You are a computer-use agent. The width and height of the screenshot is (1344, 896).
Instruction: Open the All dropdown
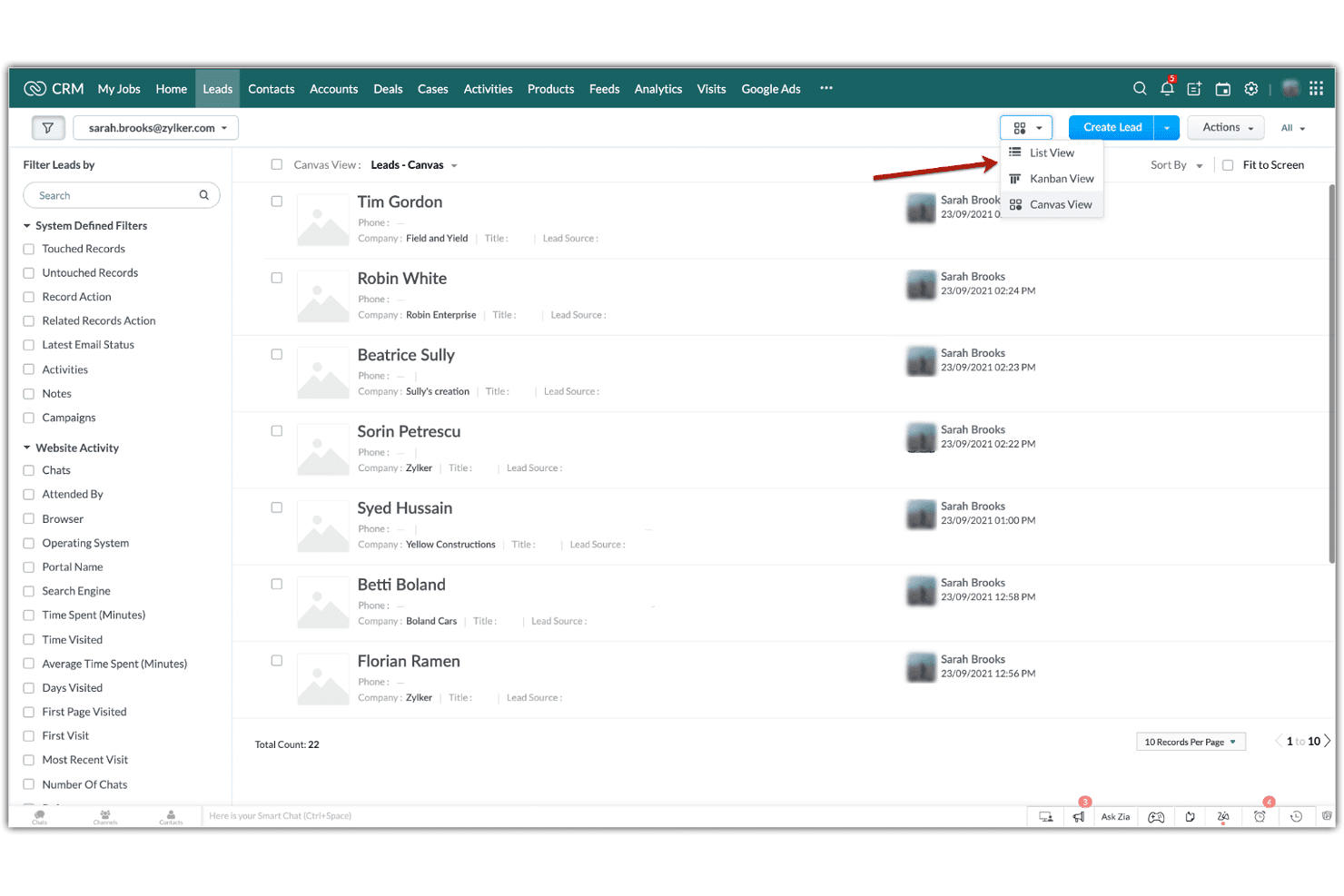[x=1293, y=128]
